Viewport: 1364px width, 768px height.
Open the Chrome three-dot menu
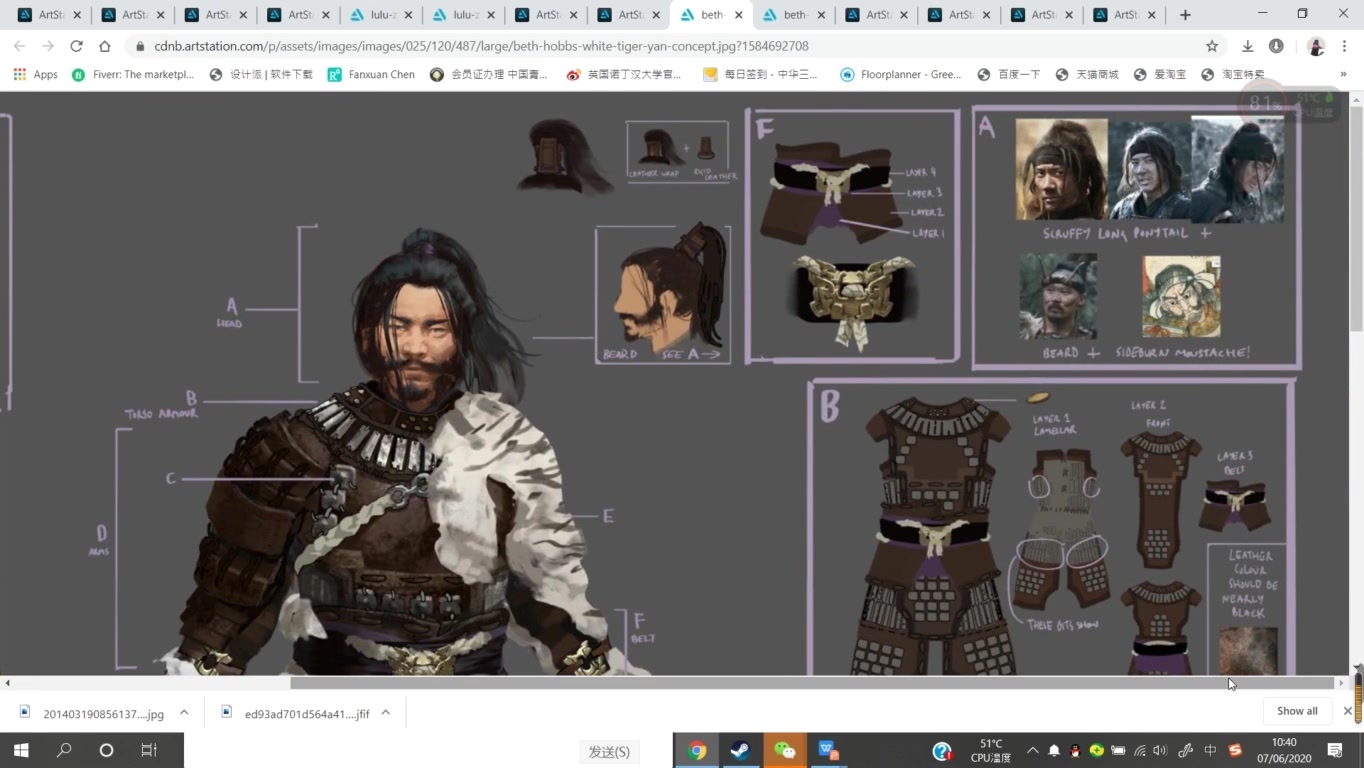click(x=1345, y=46)
